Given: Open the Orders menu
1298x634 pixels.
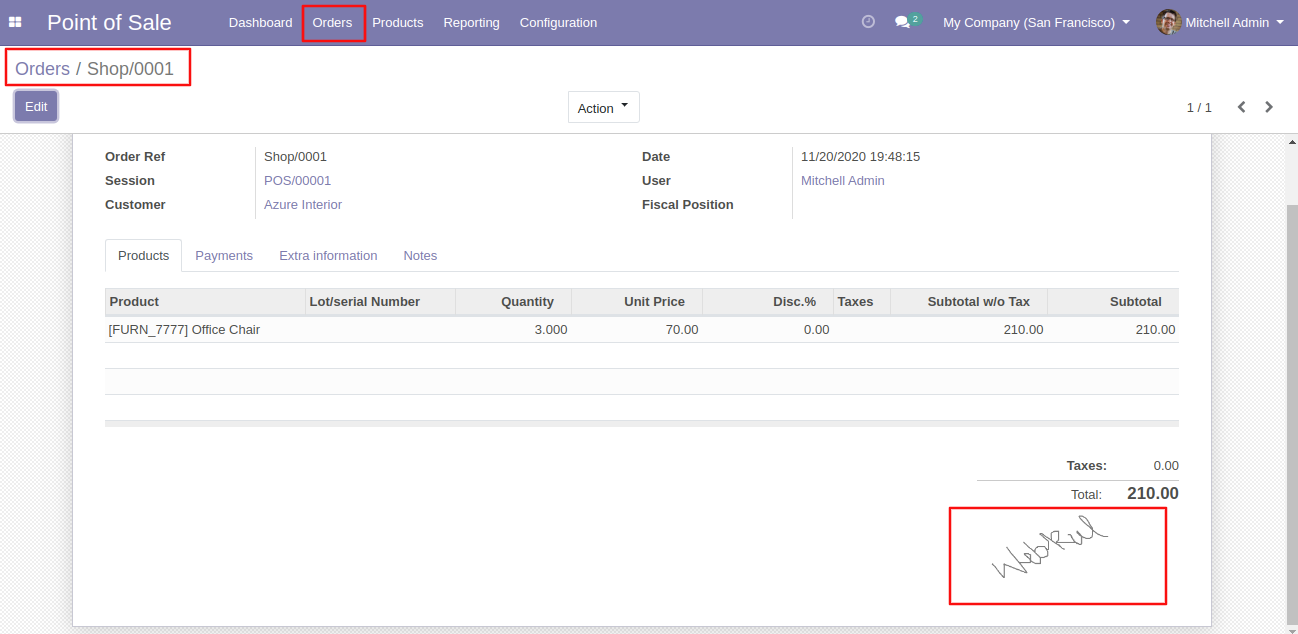Looking at the screenshot, I should point(332,22).
